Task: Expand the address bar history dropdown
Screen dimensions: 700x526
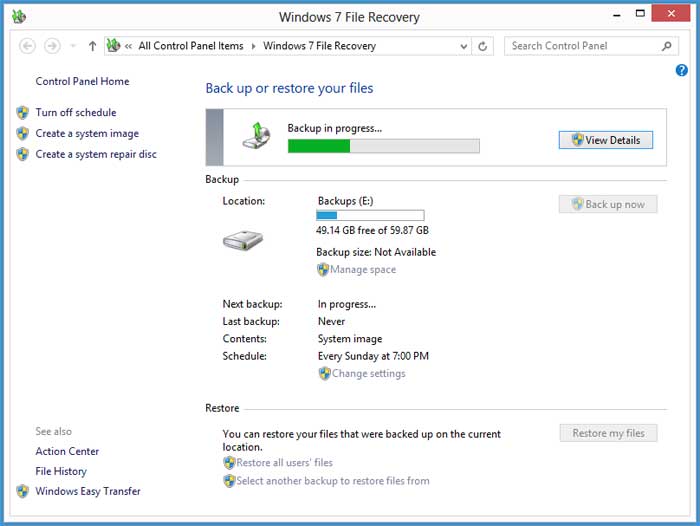Action: (x=462, y=46)
